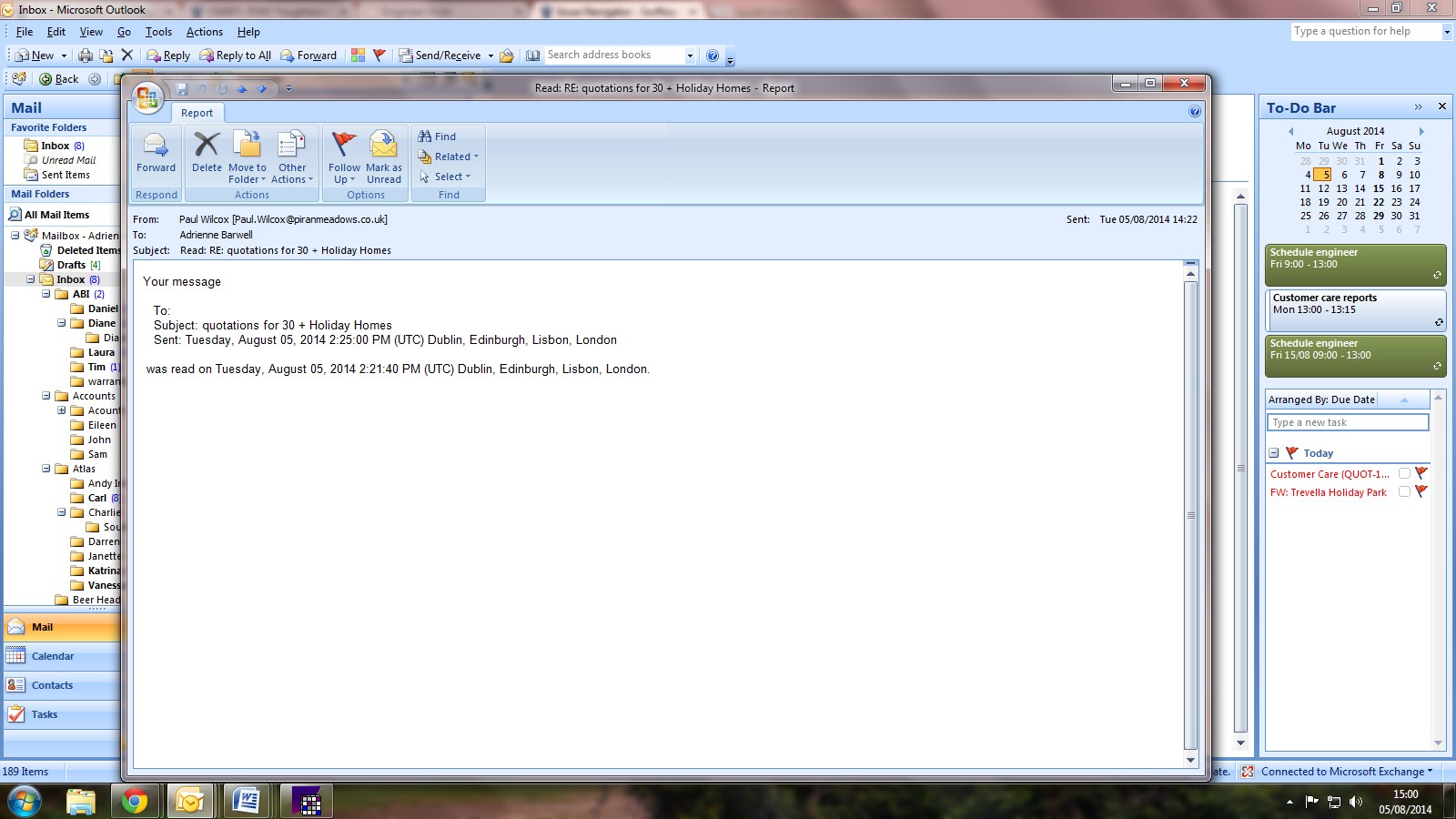Open the Select dropdown in the ribbon

tap(445, 177)
